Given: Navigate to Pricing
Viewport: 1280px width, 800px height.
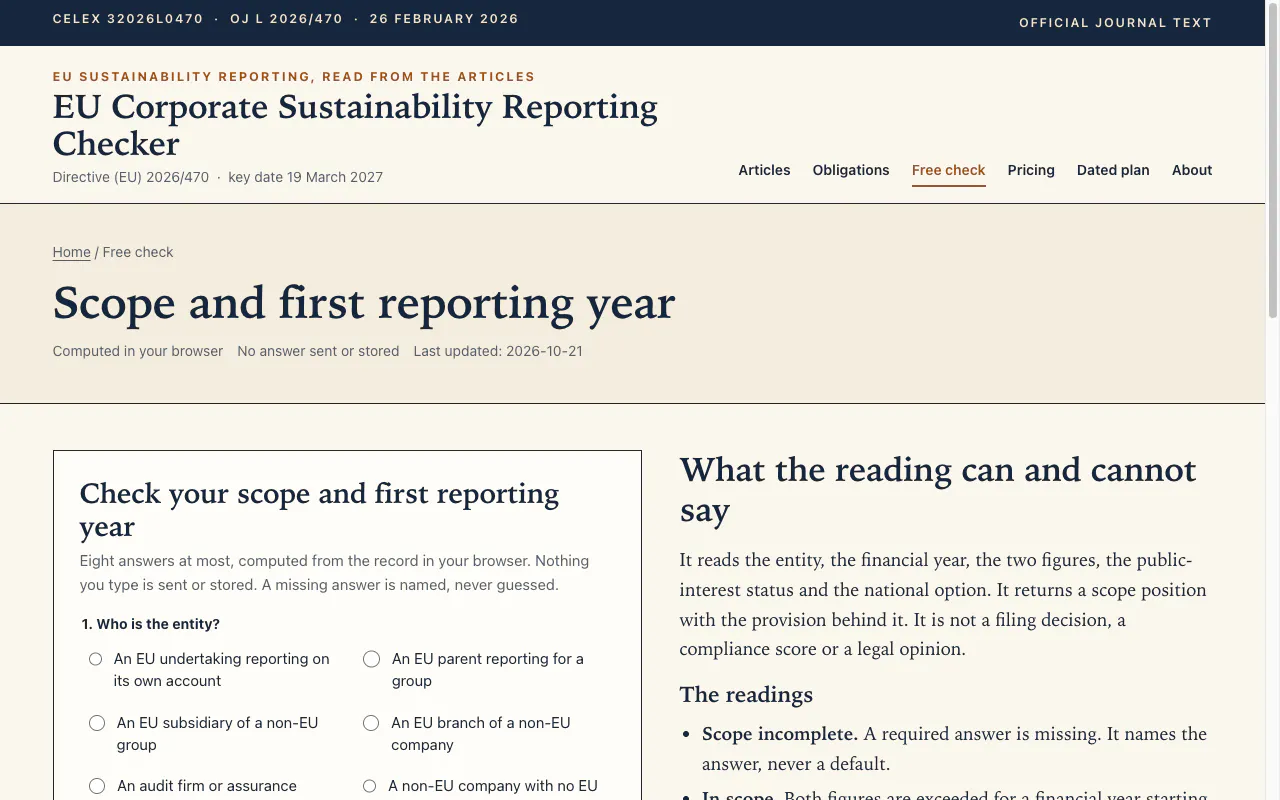Looking at the screenshot, I should tap(1031, 170).
